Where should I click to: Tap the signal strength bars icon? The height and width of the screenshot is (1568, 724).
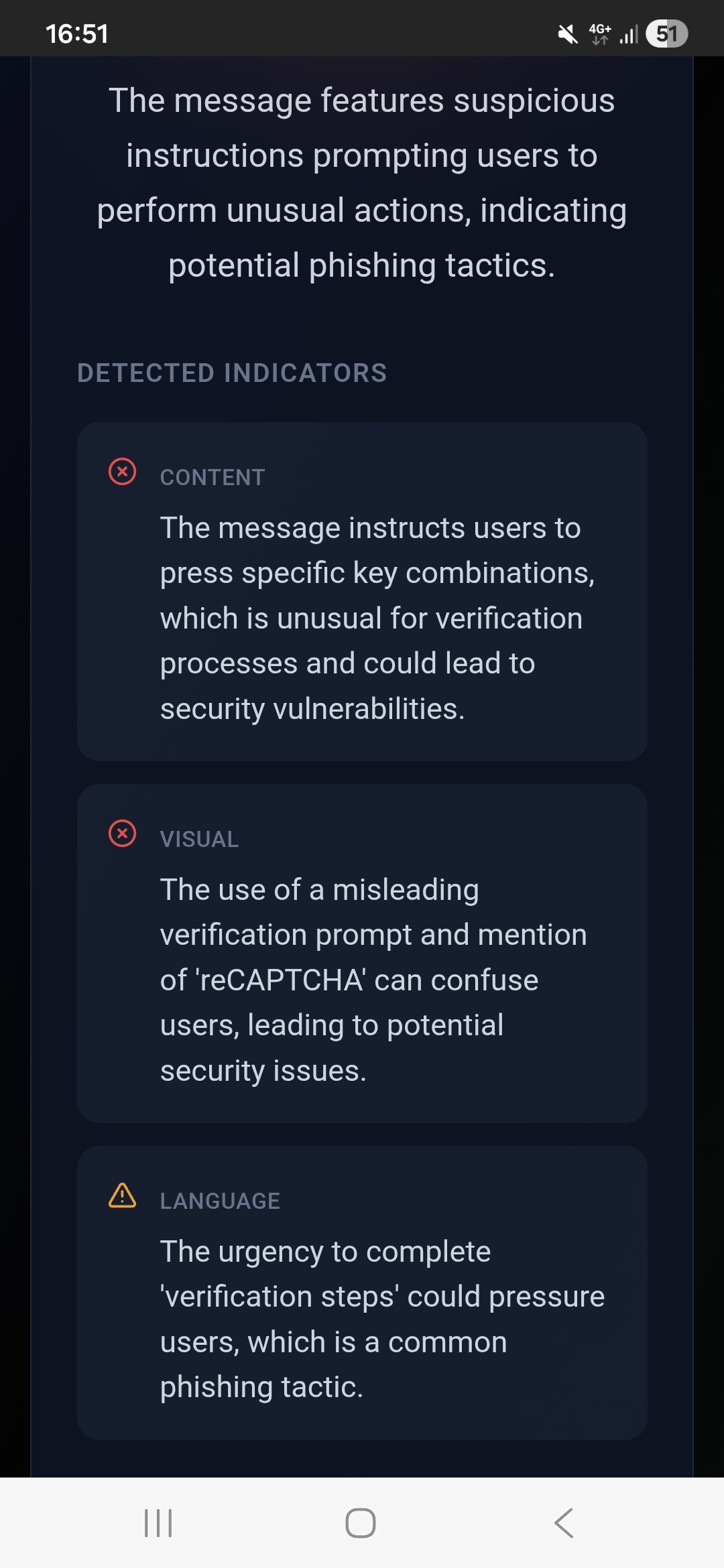[629, 34]
